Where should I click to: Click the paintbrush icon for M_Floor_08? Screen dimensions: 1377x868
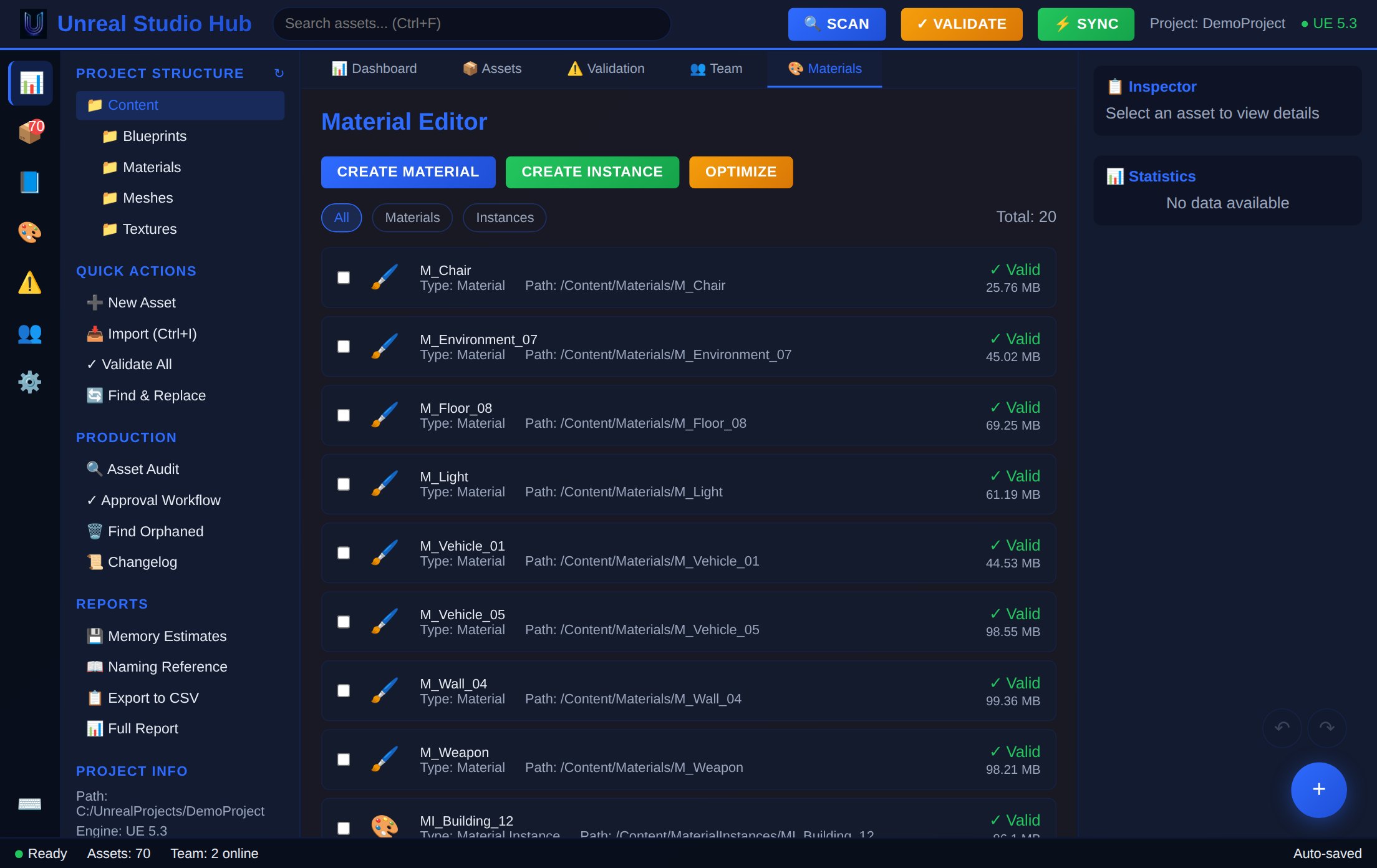pyautogui.click(x=385, y=415)
